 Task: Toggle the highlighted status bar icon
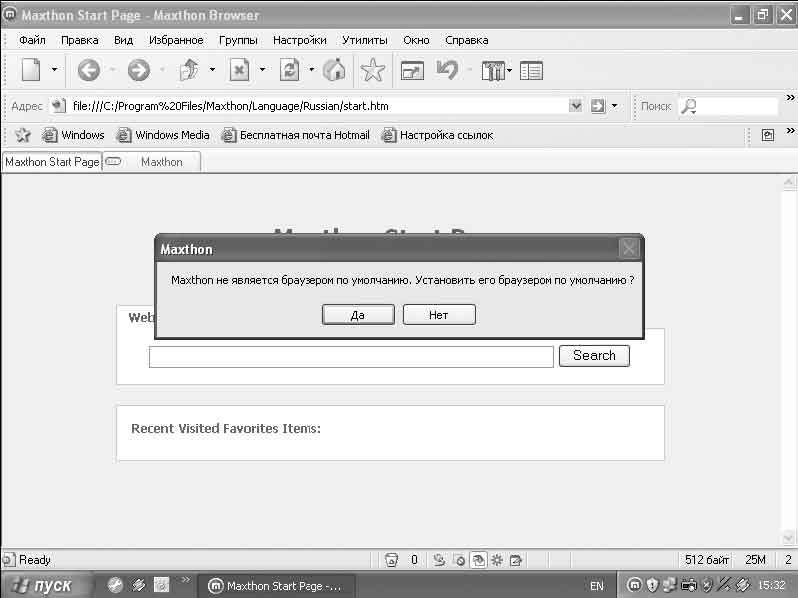click(478, 560)
